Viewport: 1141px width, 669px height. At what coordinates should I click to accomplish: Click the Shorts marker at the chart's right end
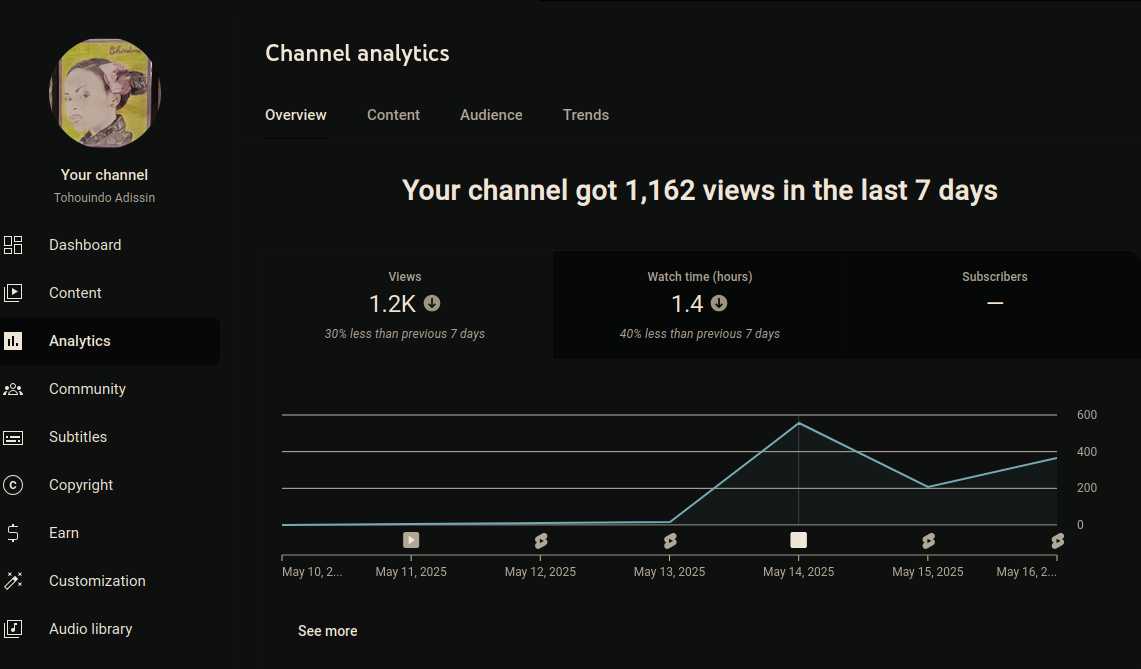(x=1057, y=541)
